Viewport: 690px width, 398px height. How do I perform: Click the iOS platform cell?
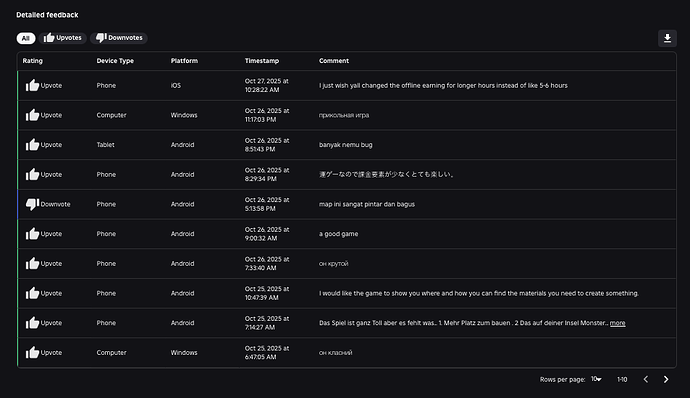click(176, 85)
